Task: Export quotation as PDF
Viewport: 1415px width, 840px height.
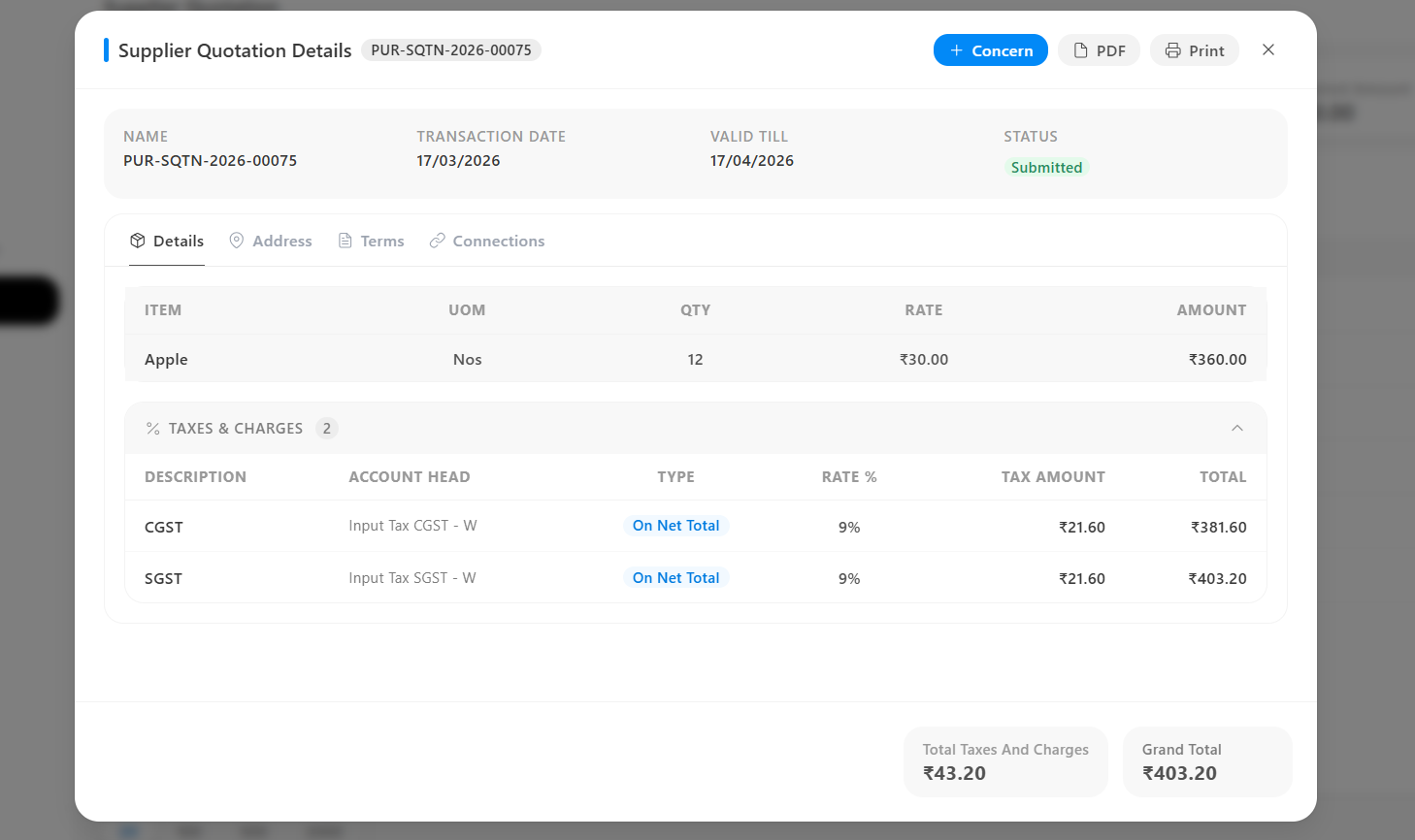Action: tap(1099, 50)
